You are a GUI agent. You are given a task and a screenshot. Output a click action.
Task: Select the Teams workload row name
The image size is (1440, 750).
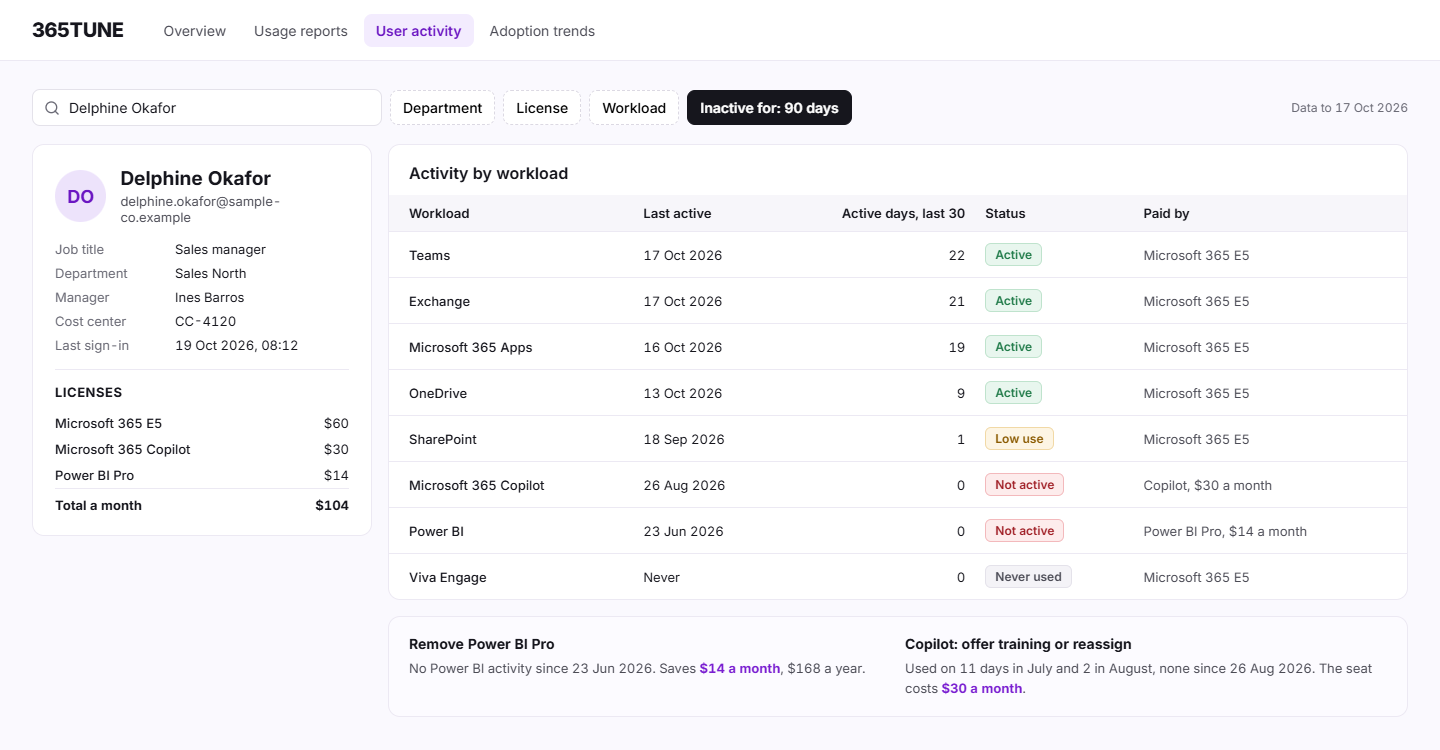(x=430, y=255)
